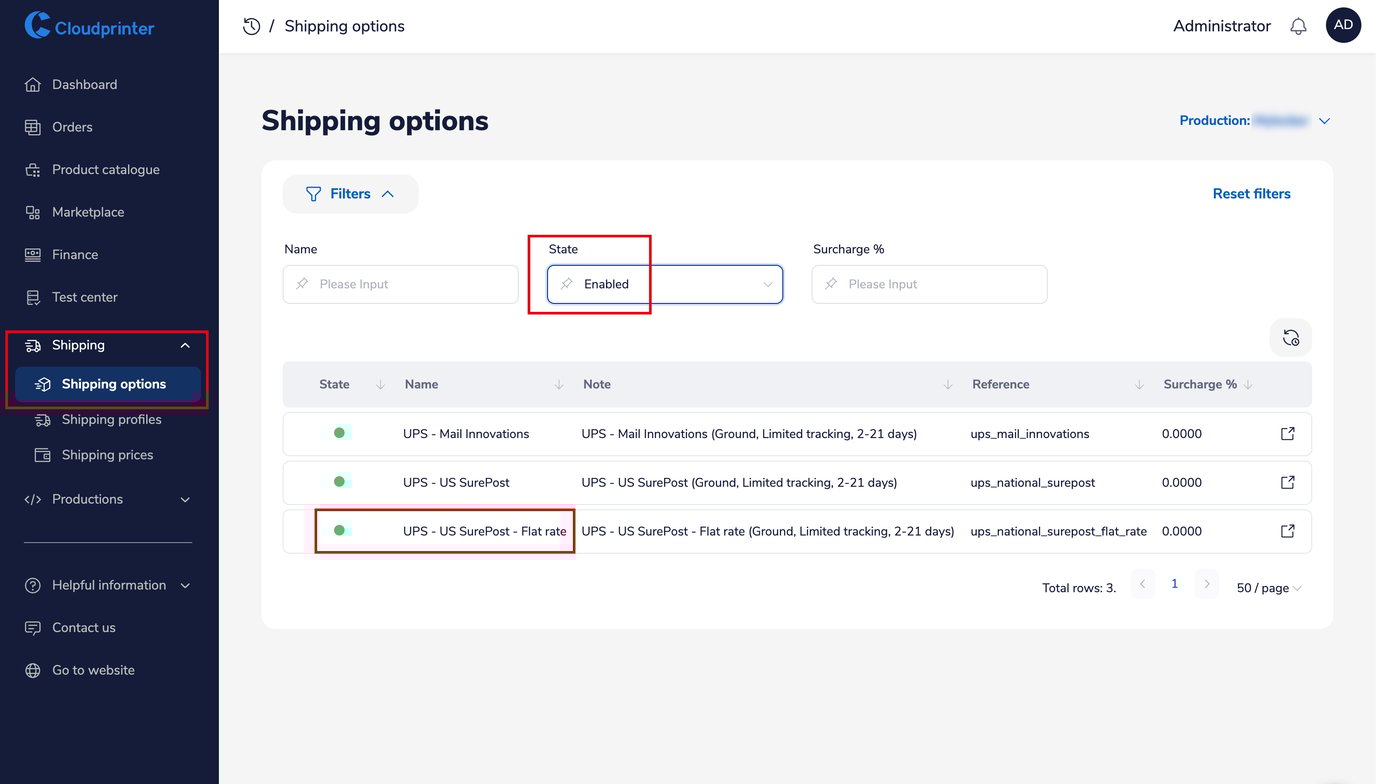Open the Dashboard from the sidebar
This screenshot has height=784, width=1376.
[x=84, y=84]
